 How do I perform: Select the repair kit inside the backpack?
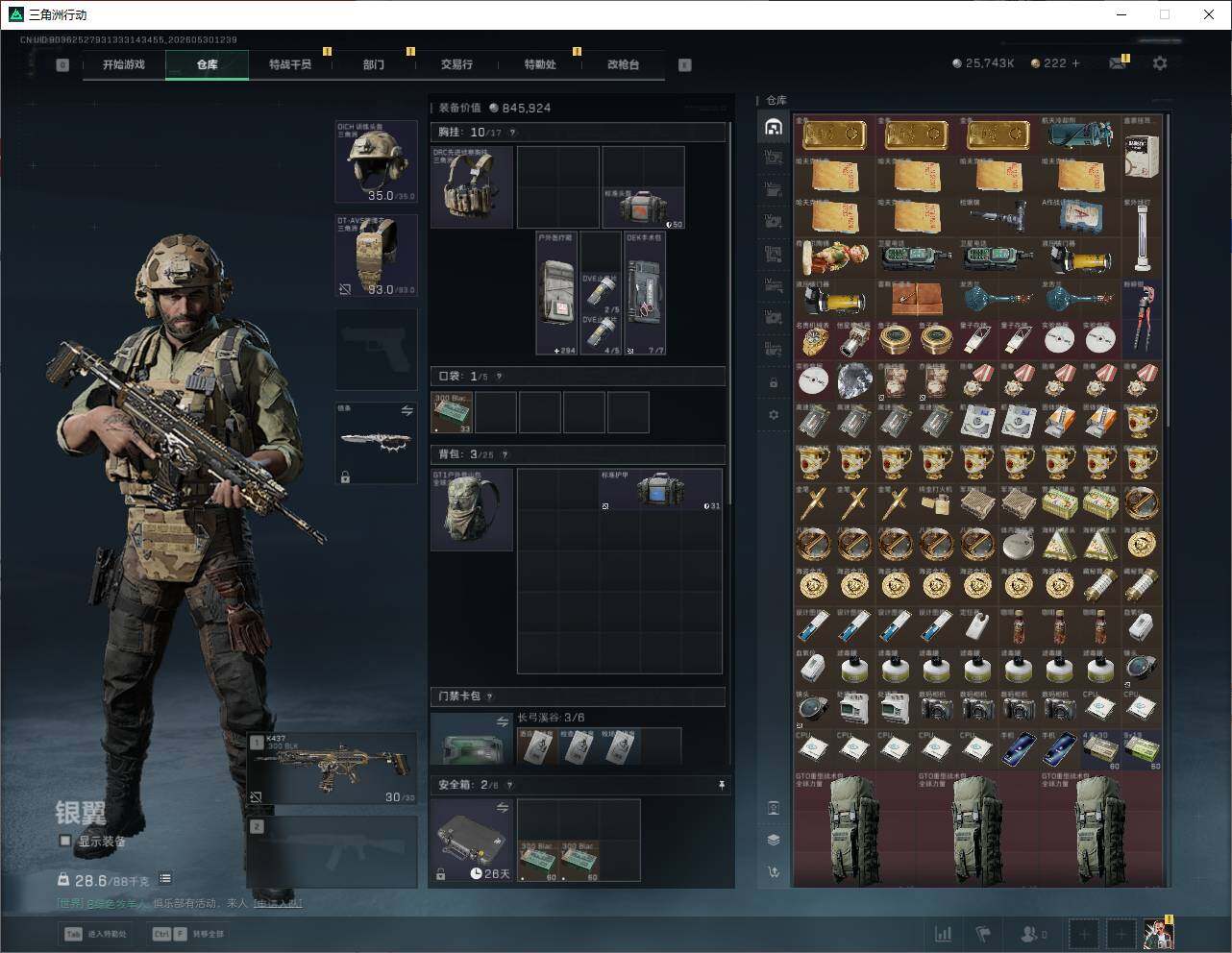coord(660,490)
